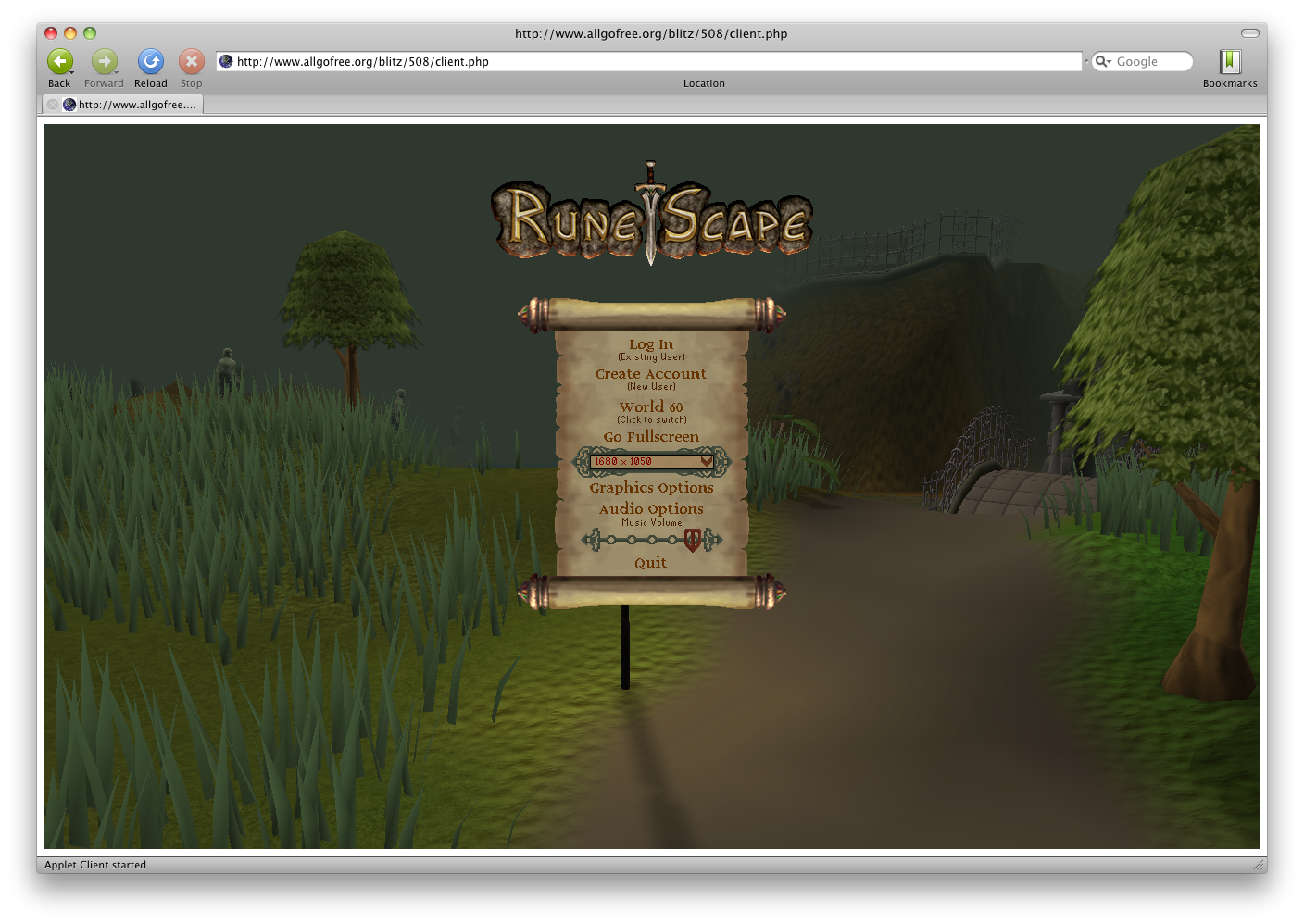The height and width of the screenshot is (924, 1304).
Task: Click the Back navigation button
Action: click(x=59, y=62)
